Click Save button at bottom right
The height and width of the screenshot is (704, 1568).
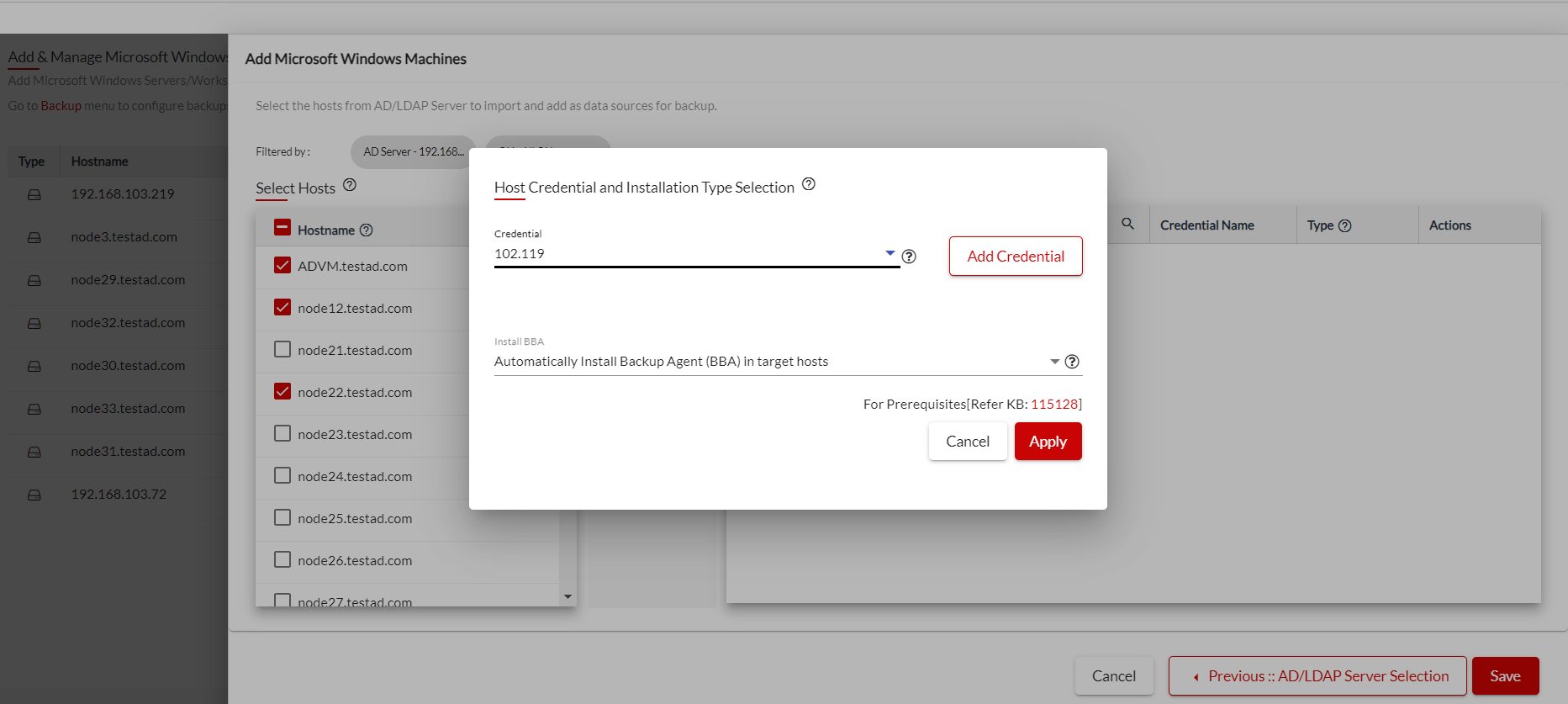click(1505, 676)
